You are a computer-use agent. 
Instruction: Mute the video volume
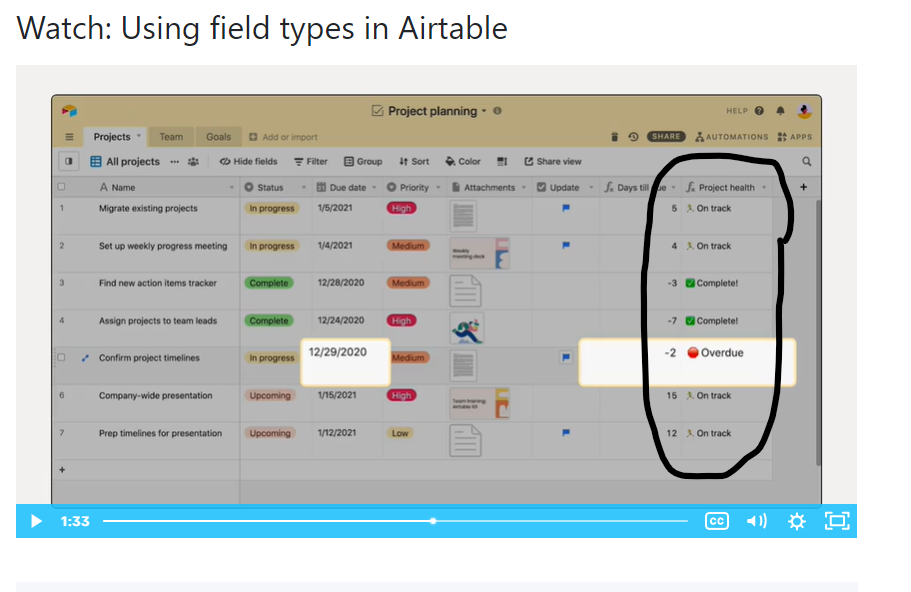pos(756,521)
